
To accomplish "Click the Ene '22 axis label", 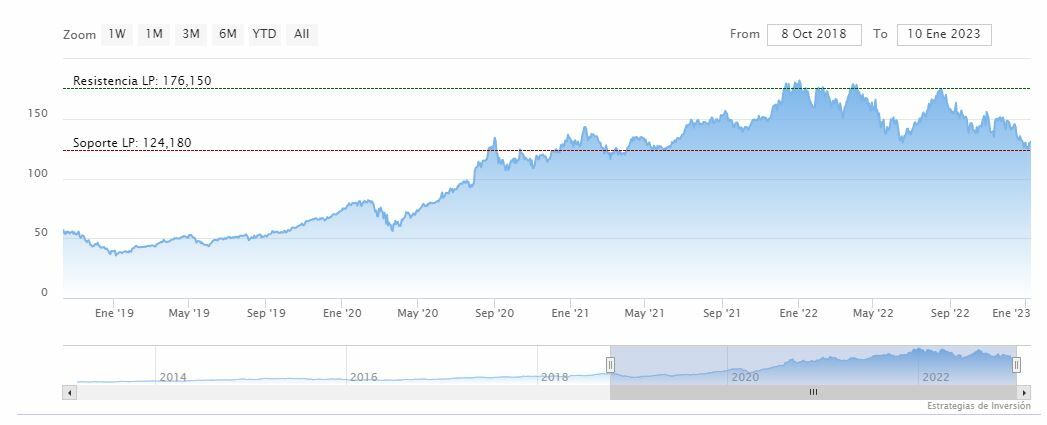I will pos(798,314).
